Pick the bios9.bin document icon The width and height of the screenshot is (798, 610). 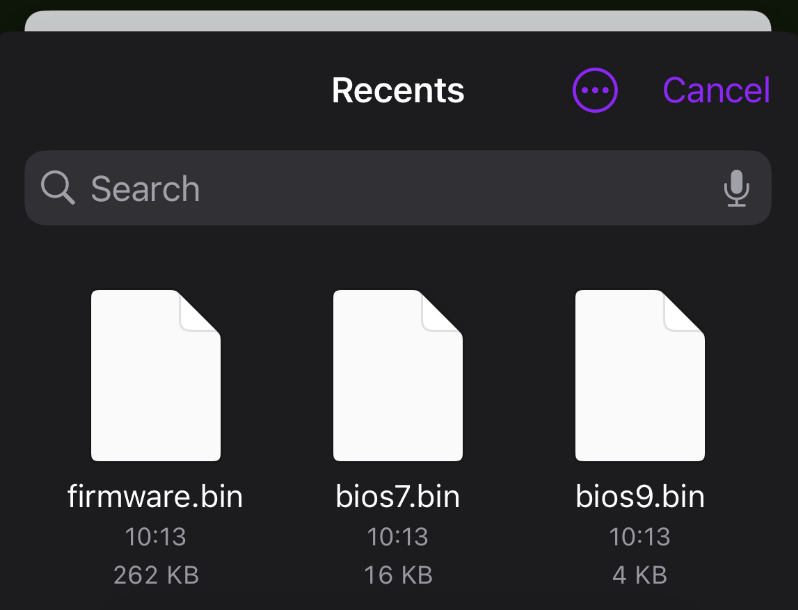point(640,375)
